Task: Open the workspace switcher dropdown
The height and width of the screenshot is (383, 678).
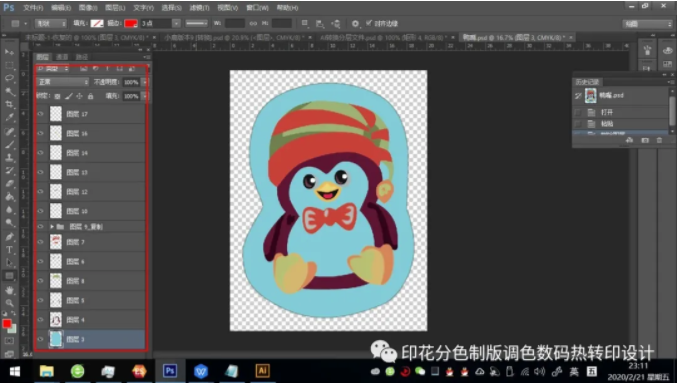Action: (647, 24)
